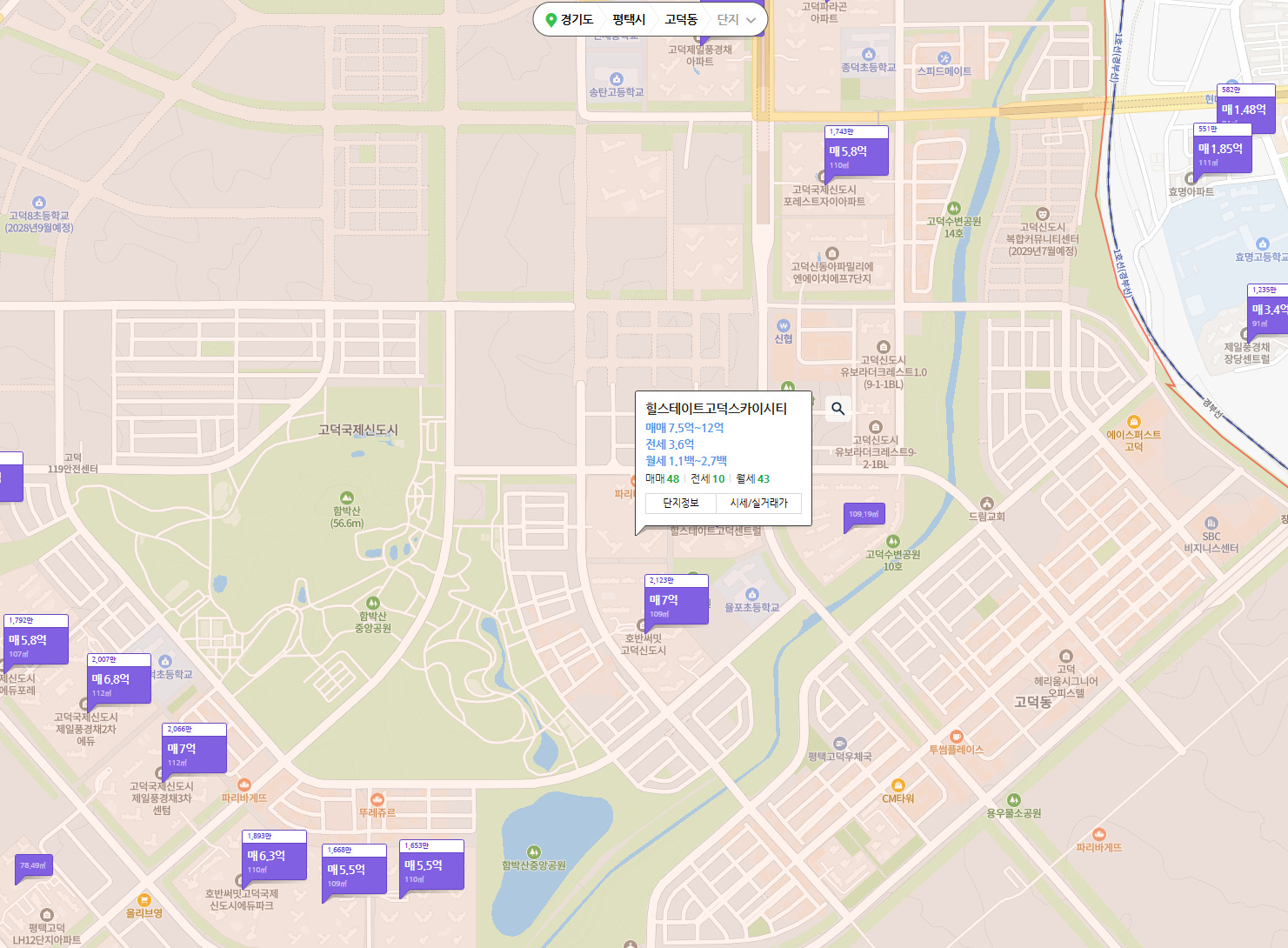The width and height of the screenshot is (1288, 948).
Task: Click the 율포초등학교 school icon
Action: [752, 595]
